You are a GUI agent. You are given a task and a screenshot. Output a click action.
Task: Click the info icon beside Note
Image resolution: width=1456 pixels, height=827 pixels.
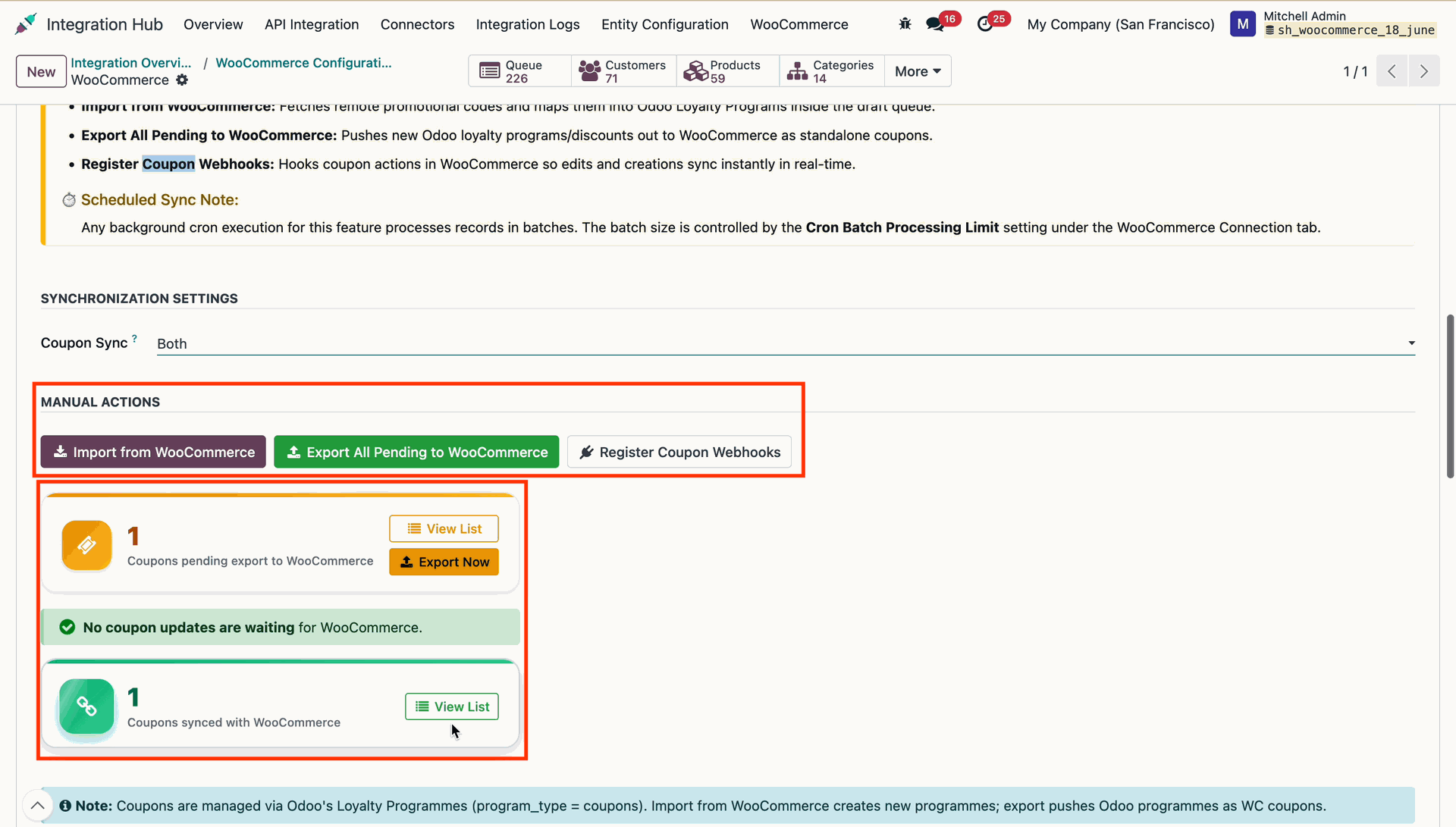[65, 806]
